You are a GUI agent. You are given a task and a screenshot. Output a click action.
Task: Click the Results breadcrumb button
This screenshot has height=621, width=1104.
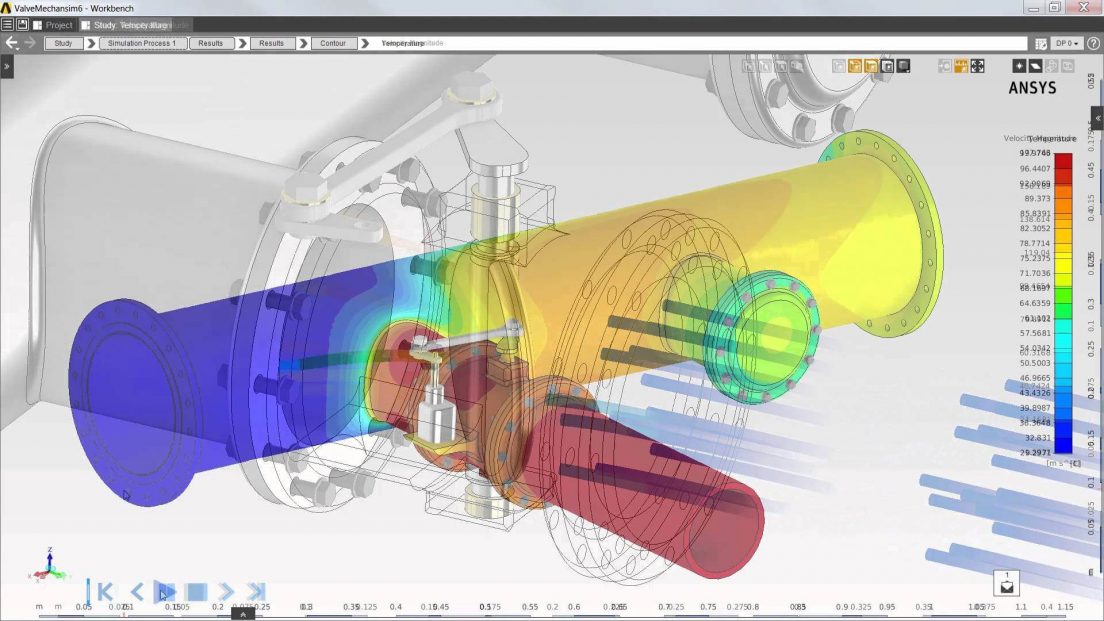click(x=211, y=43)
